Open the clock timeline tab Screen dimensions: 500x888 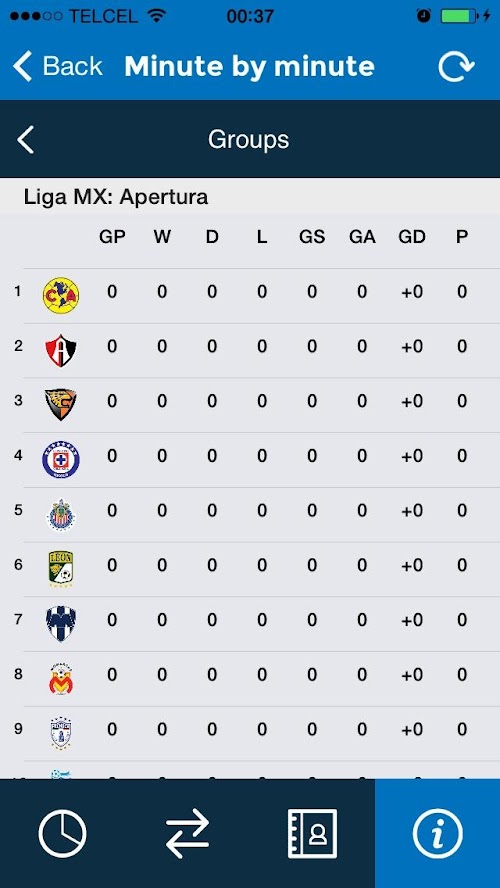(62, 834)
